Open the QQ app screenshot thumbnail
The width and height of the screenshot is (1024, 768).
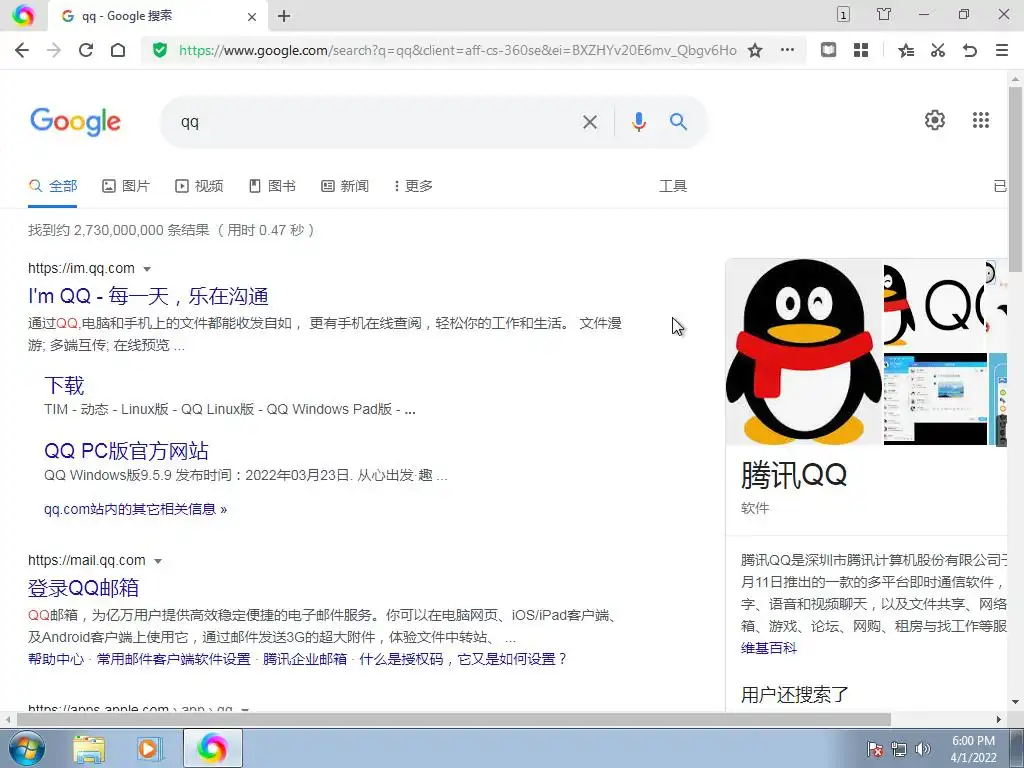click(935, 399)
